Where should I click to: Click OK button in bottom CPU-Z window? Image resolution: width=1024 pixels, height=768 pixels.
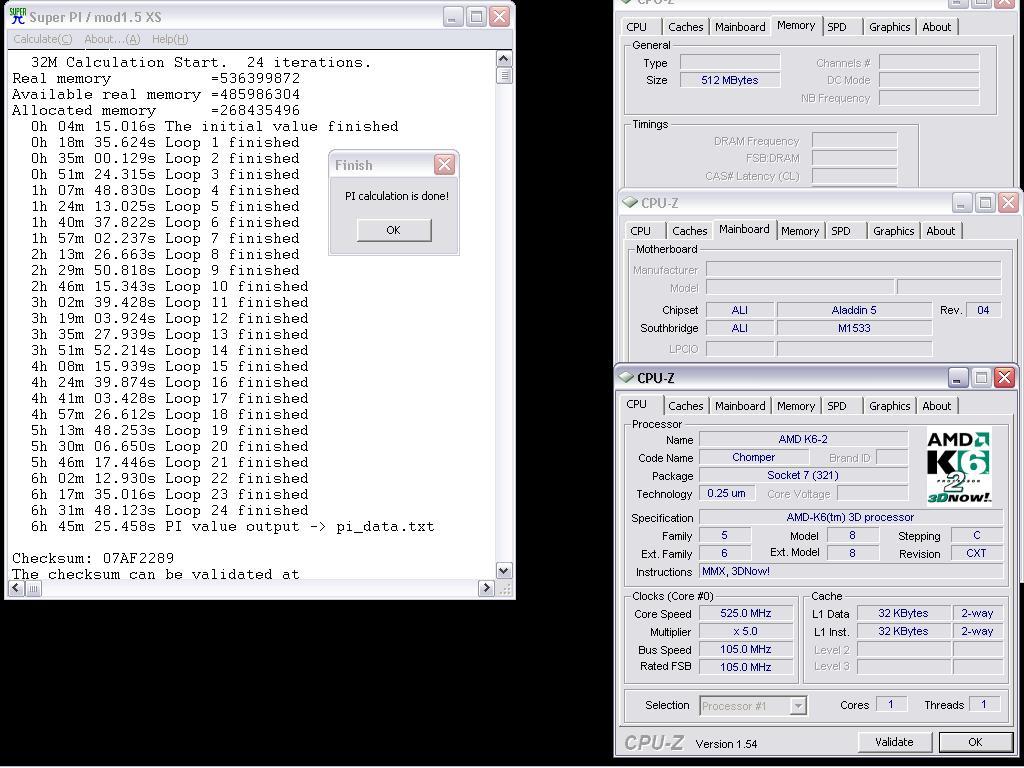(x=975, y=742)
